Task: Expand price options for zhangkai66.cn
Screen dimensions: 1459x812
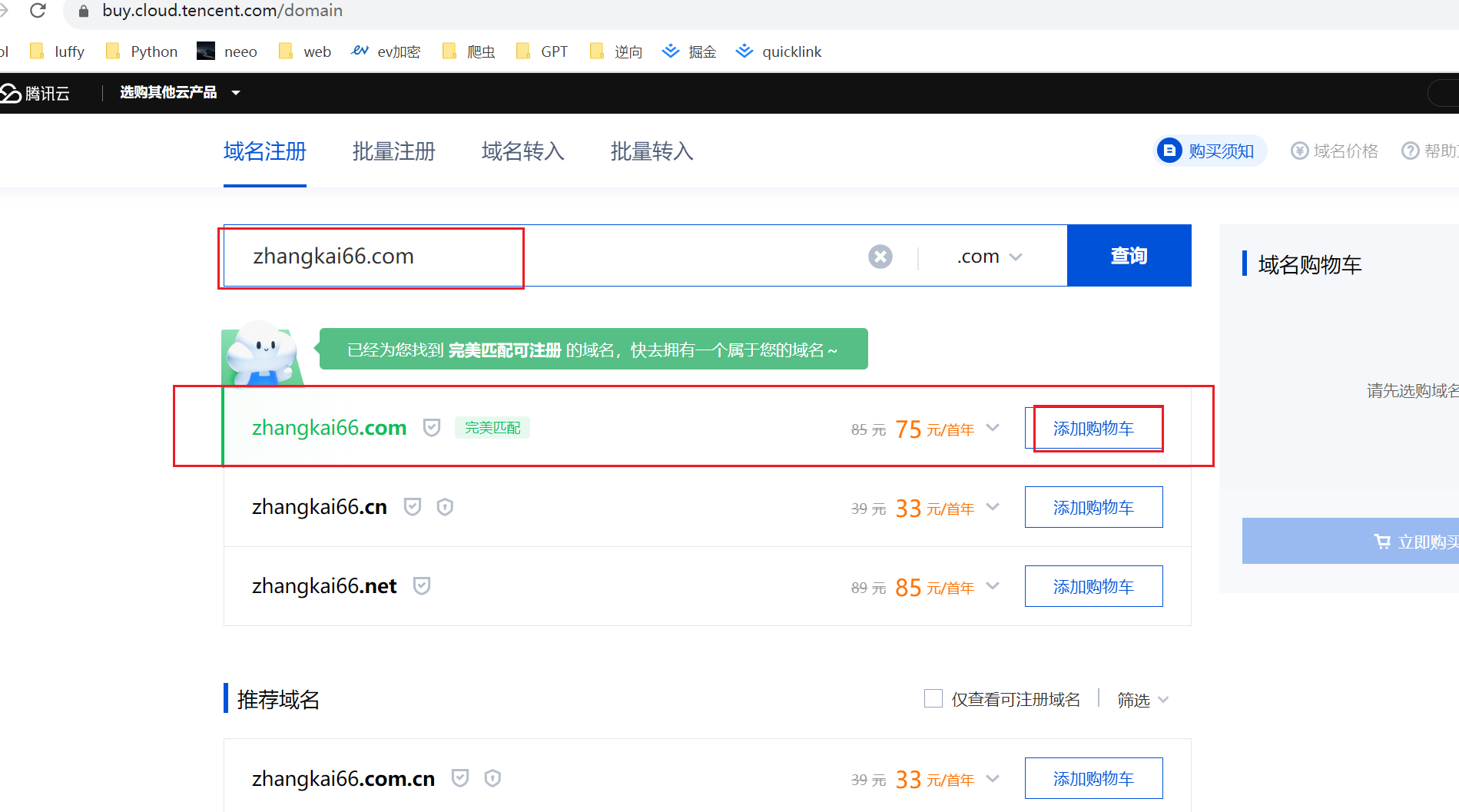Action: 993,507
